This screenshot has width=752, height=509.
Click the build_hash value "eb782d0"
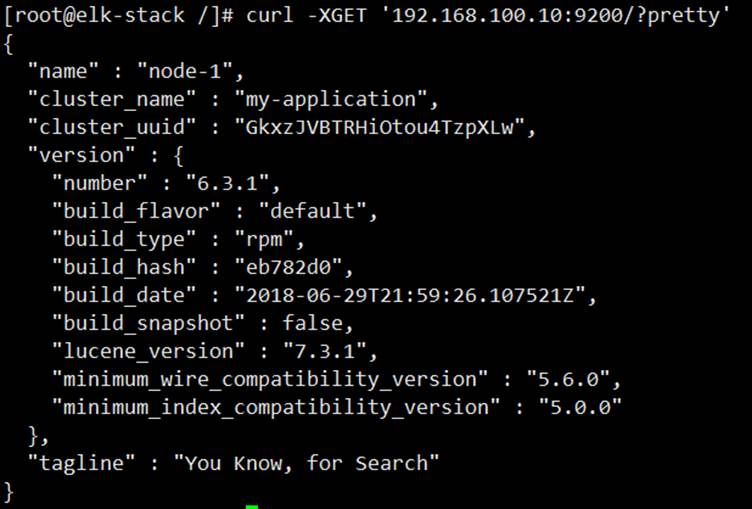[x=288, y=267]
